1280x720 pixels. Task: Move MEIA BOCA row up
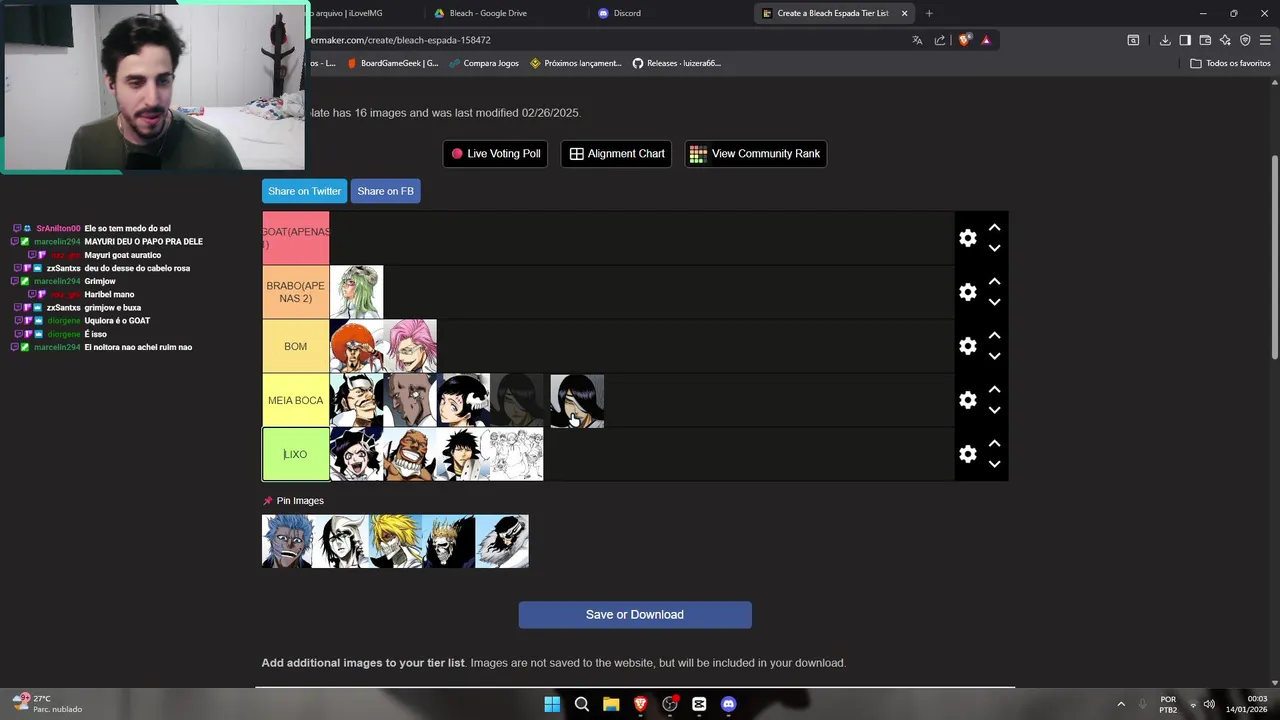coord(994,390)
